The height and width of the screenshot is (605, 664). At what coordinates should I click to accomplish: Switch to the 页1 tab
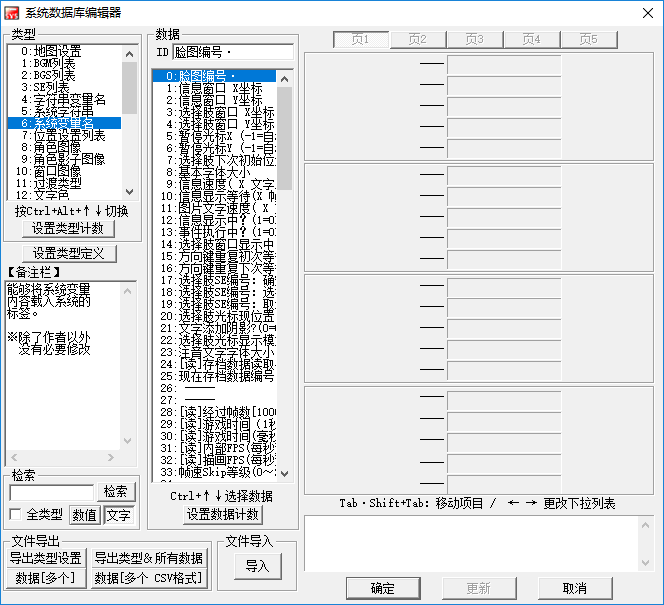[x=361, y=40]
